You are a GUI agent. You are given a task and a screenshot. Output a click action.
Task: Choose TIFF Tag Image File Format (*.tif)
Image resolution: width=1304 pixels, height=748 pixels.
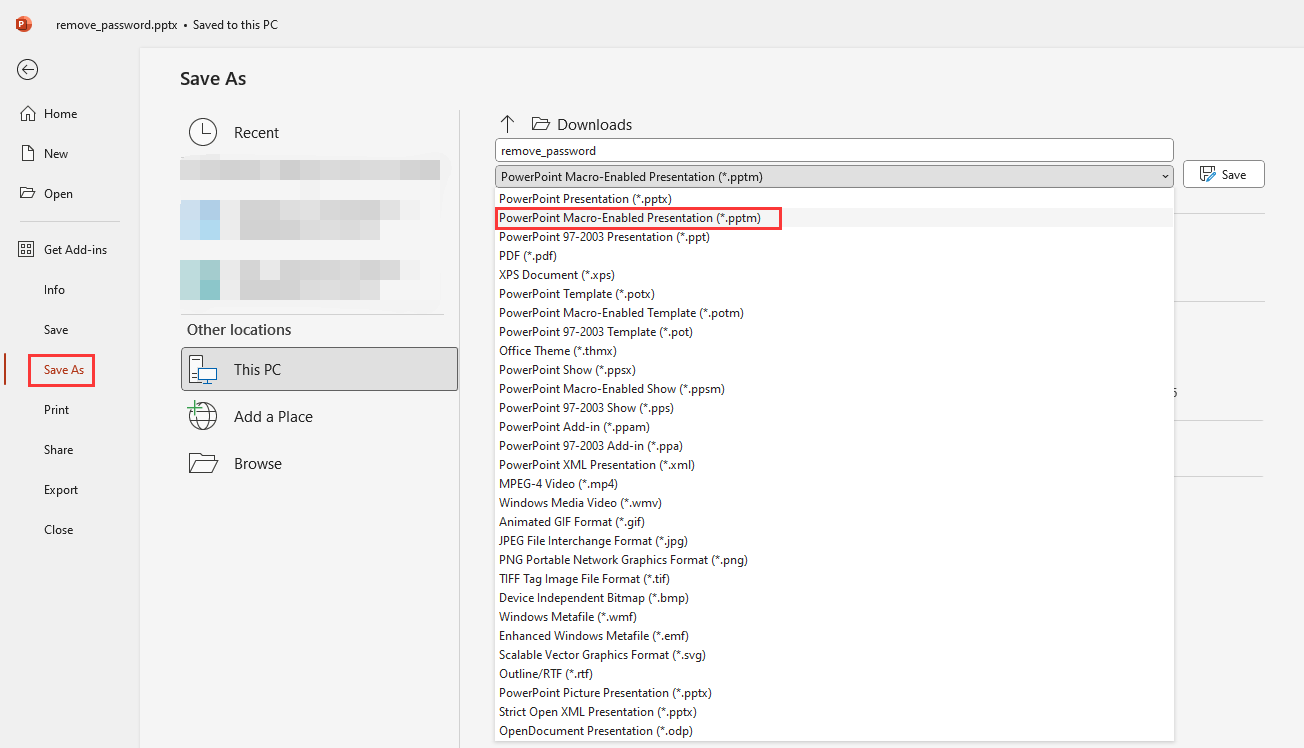tap(834, 579)
